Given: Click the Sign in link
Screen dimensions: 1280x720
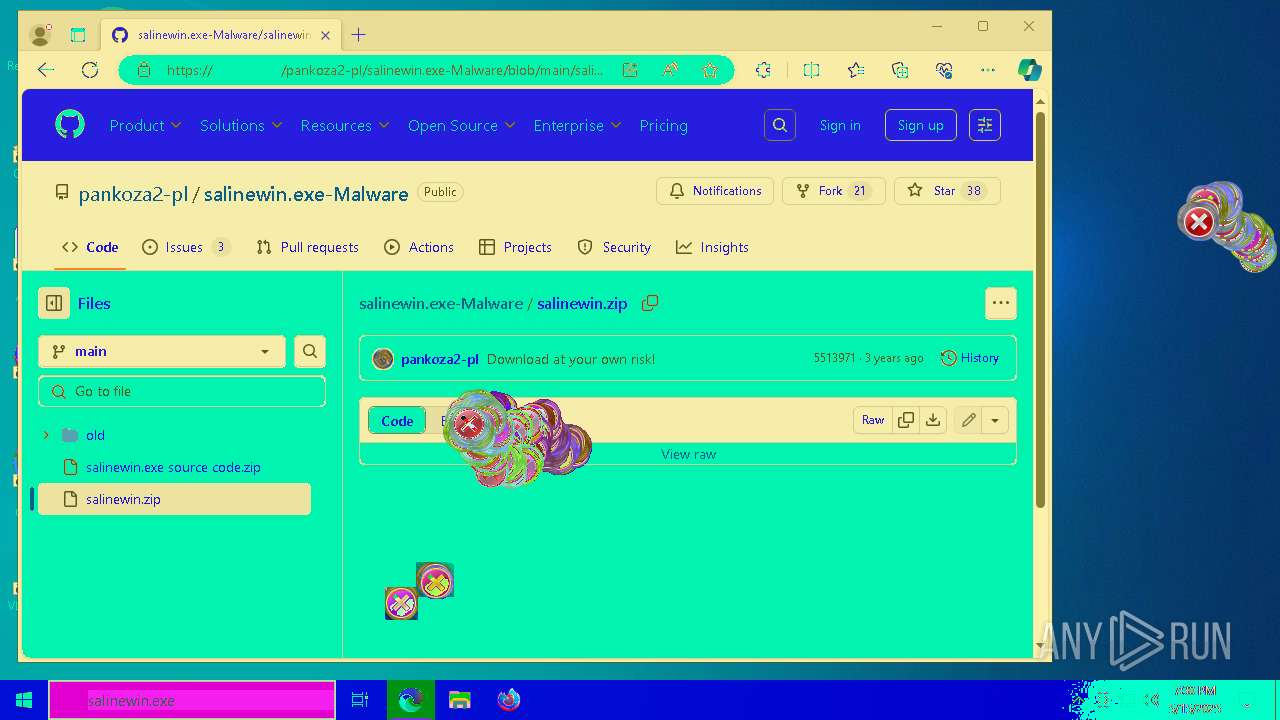Looking at the screenshot, I should (840, 125).
